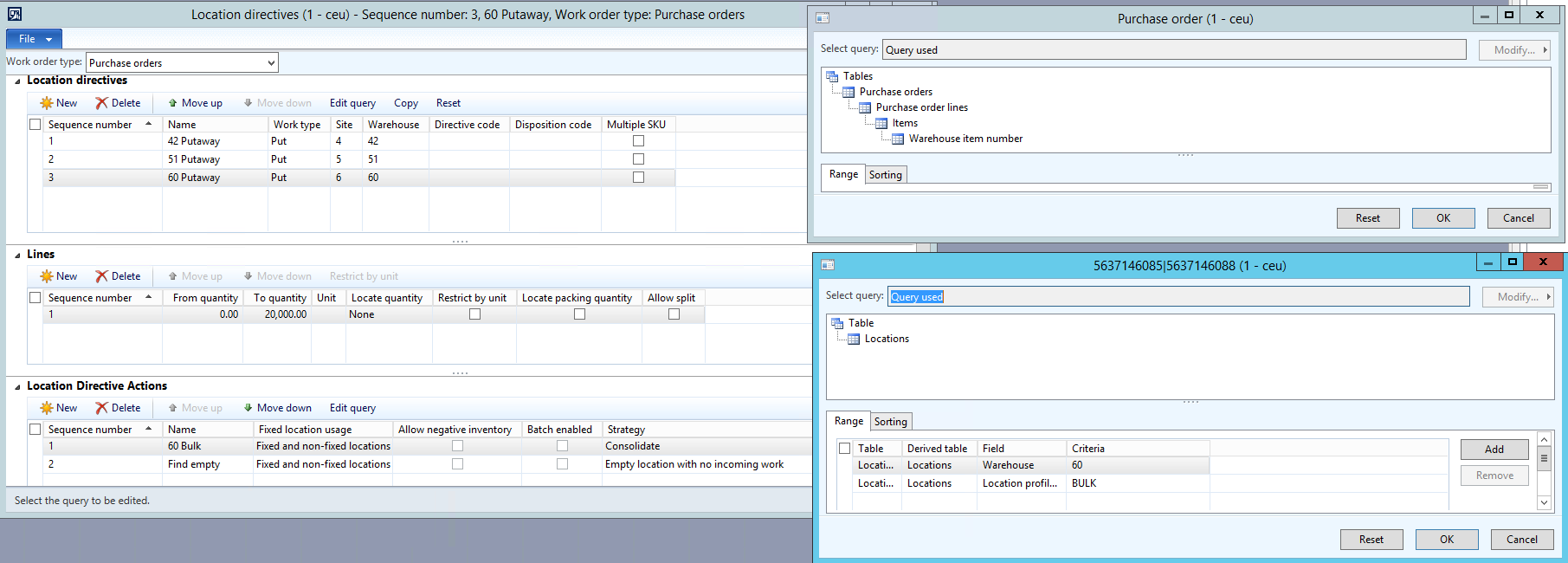The image size is (1568, 563).
Task: Move down the Location Directive Action
Action: click(277, 408)
